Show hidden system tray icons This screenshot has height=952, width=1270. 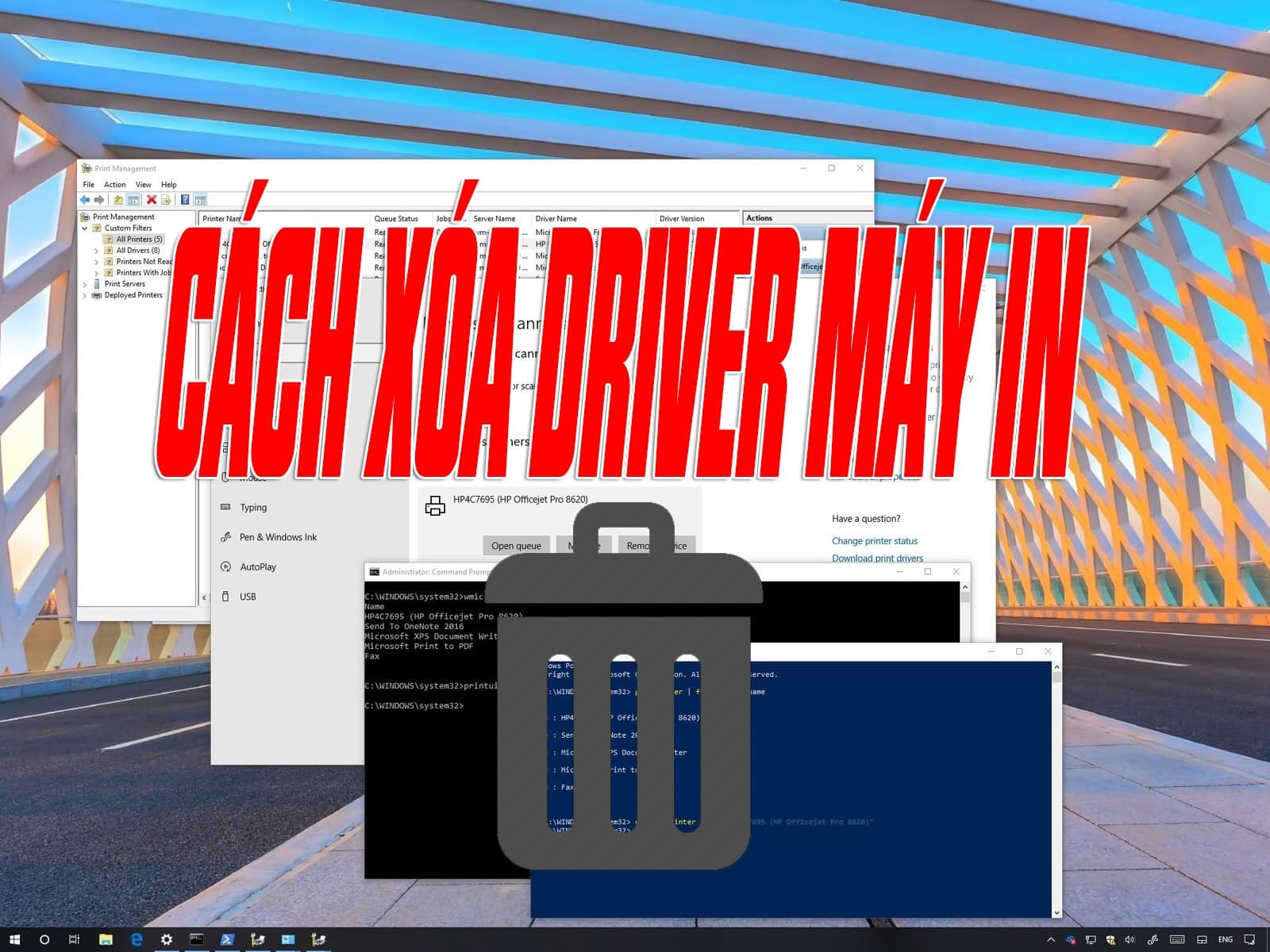[x=1051, y=940]
